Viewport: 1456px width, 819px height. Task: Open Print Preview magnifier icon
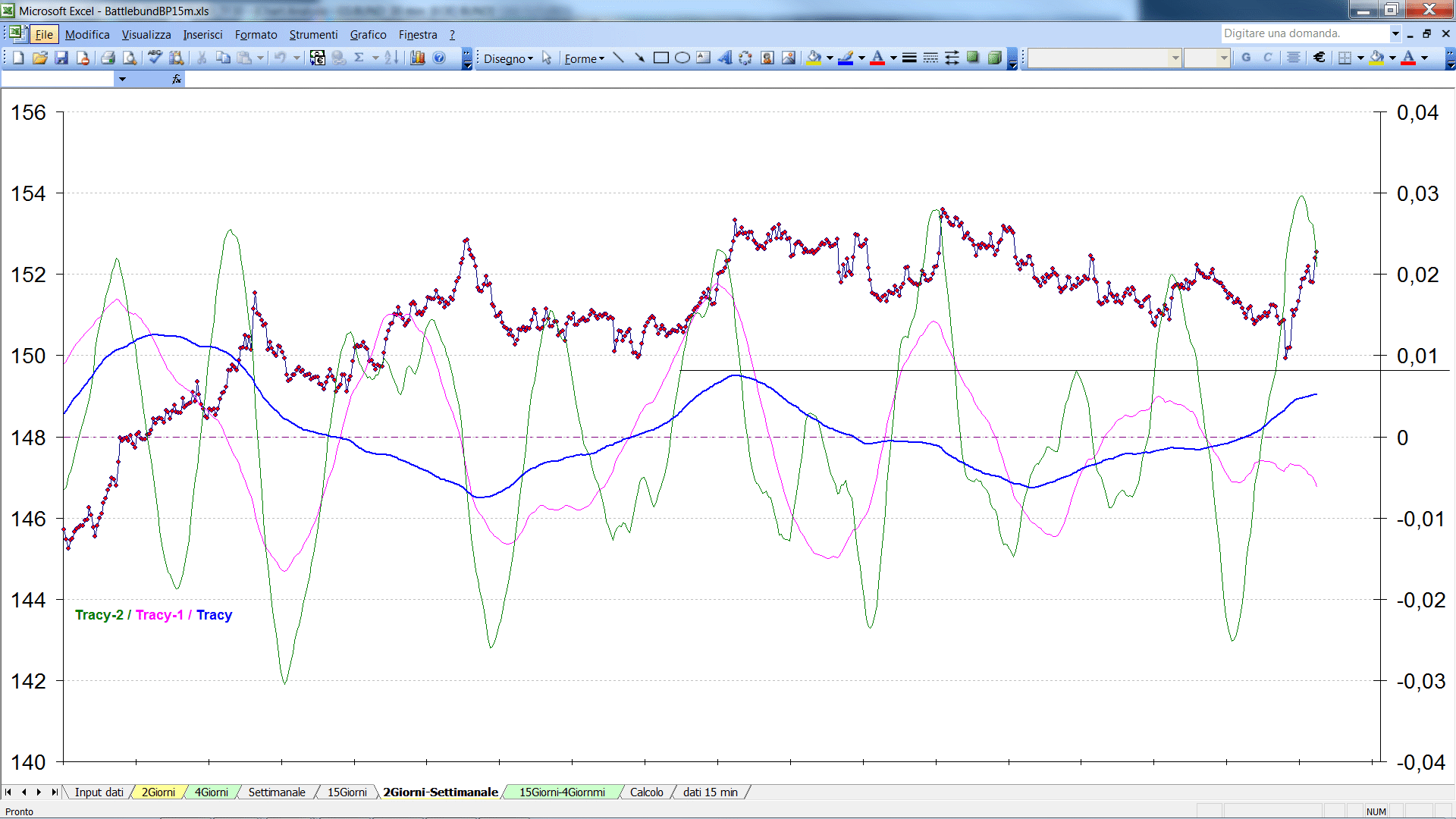(x=130, y=58)
